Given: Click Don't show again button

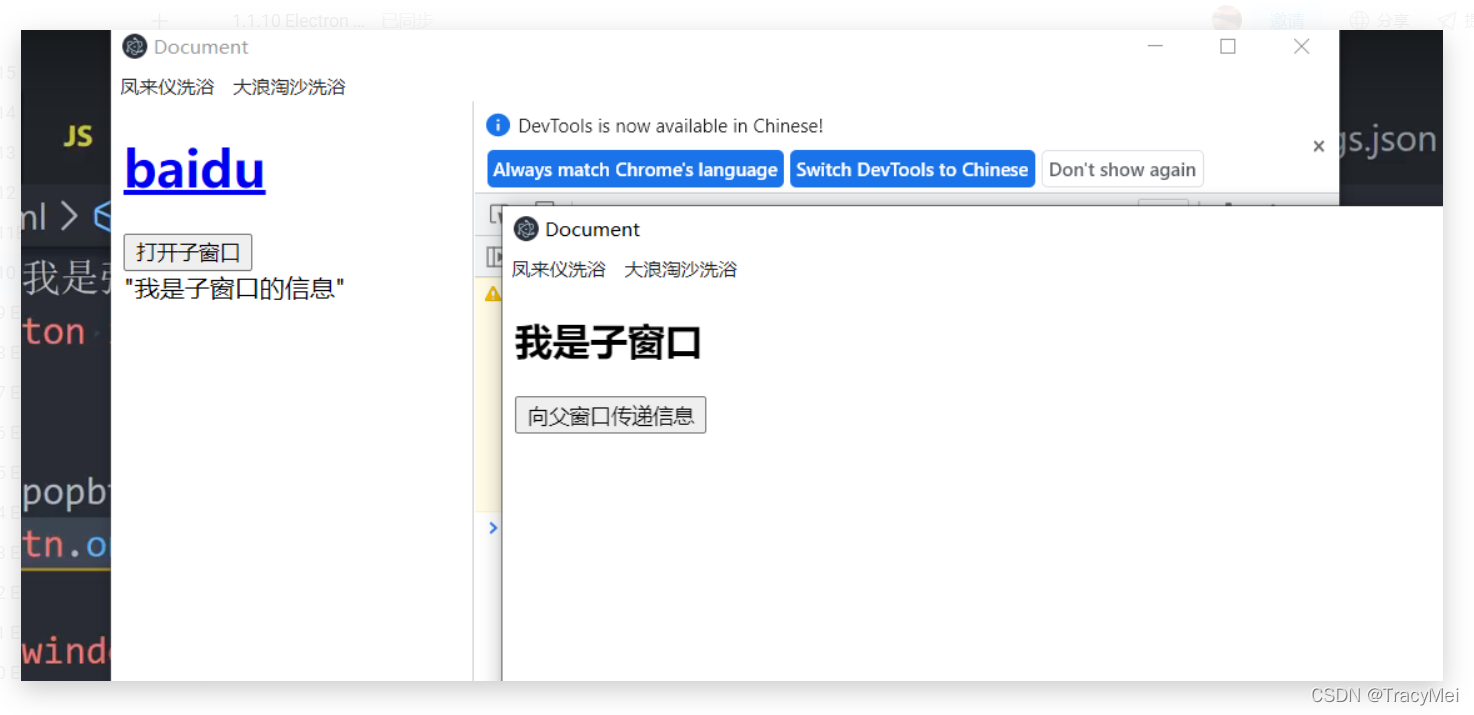Looking at the screenshot, I should click(1122, 169).
